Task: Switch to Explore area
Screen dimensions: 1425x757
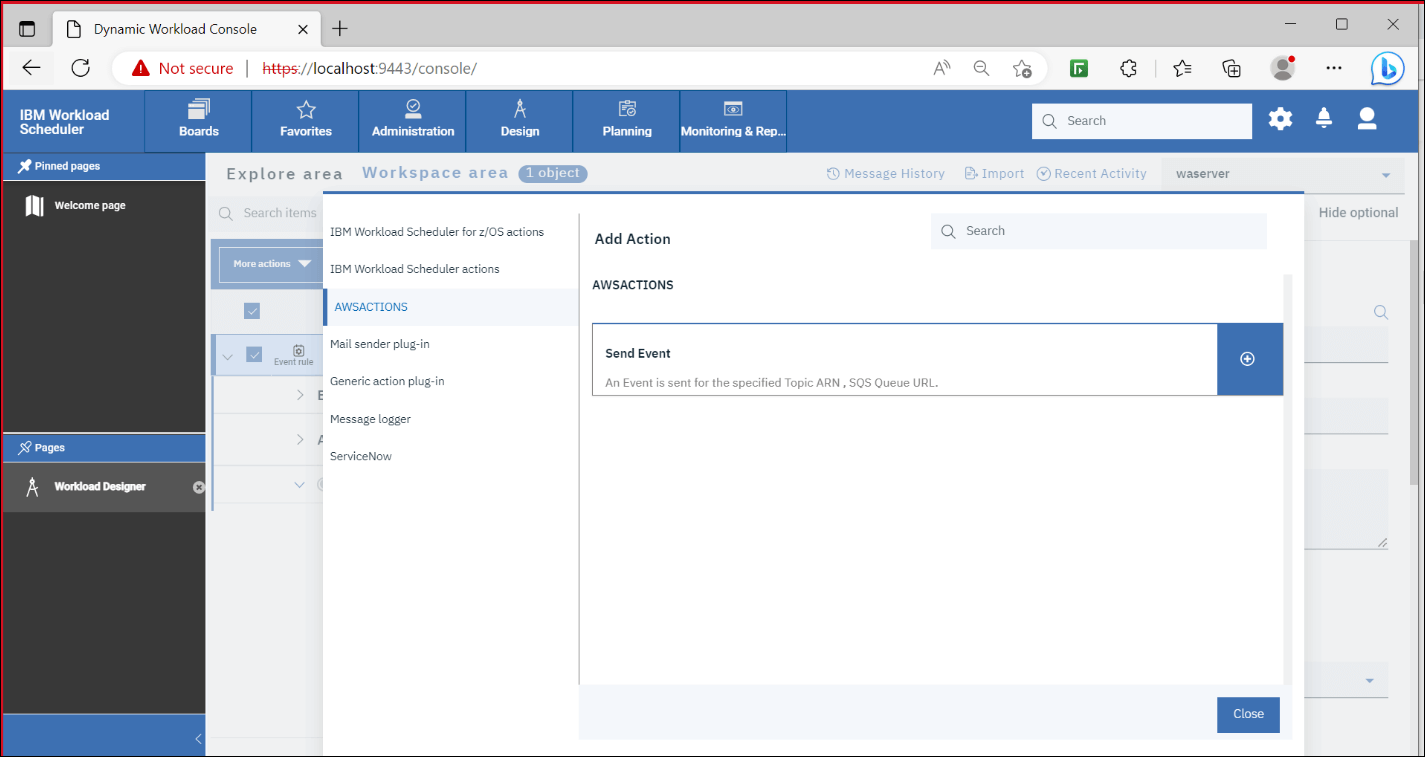Action: point(284,174)
